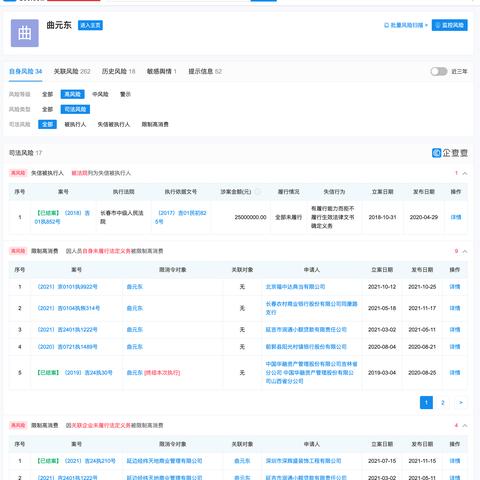This screenshot has width=480, height=480.
Task: Open case link (2021) 京0101执9922号
Action: [67, 287]
